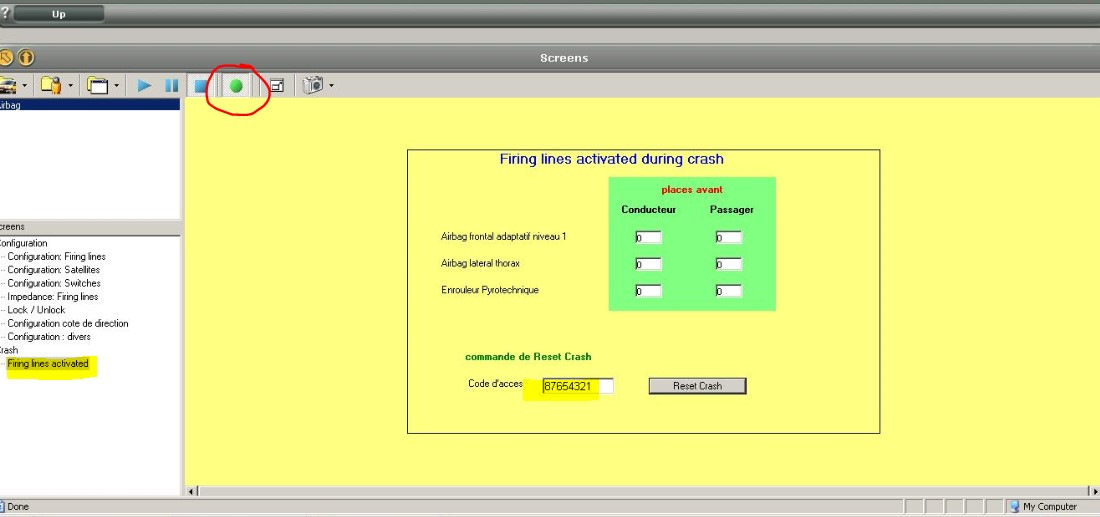Click horizontal scrollbar right arrow
Screen dimensions: 1100x517
pos(1094,491)
